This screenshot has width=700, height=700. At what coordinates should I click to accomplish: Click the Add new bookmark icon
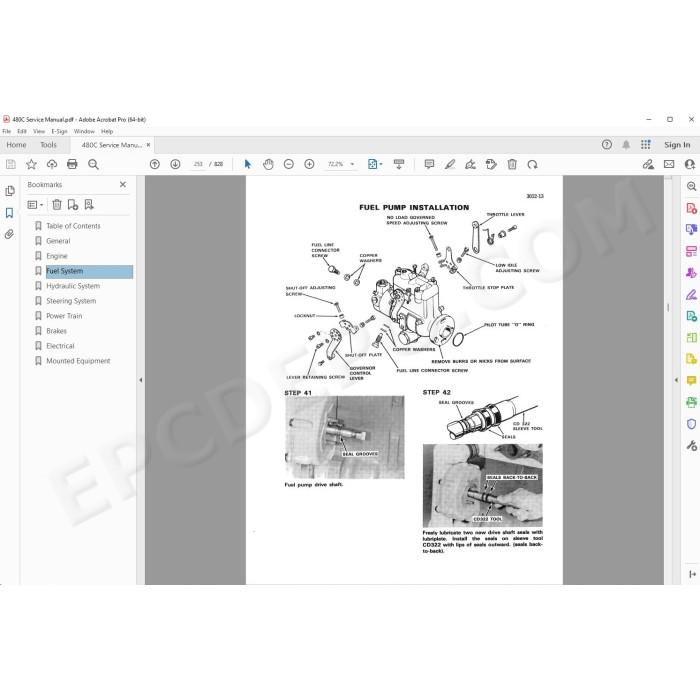pos(73,205)
